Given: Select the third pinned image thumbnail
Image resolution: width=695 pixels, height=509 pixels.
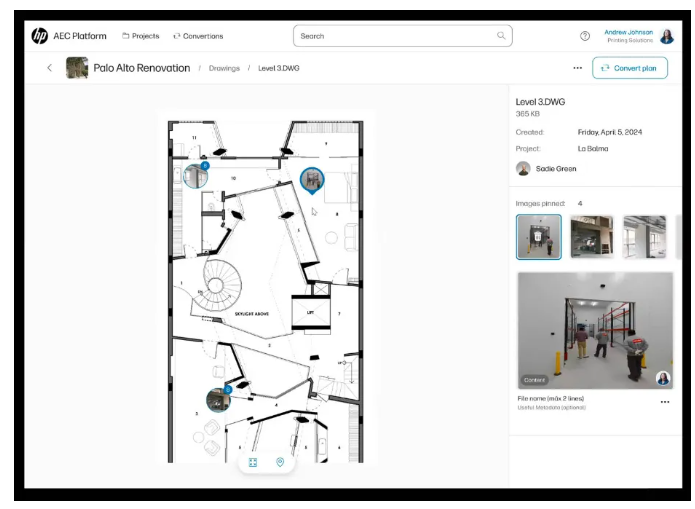Looking at the screenshot, I should pos(644,237).
